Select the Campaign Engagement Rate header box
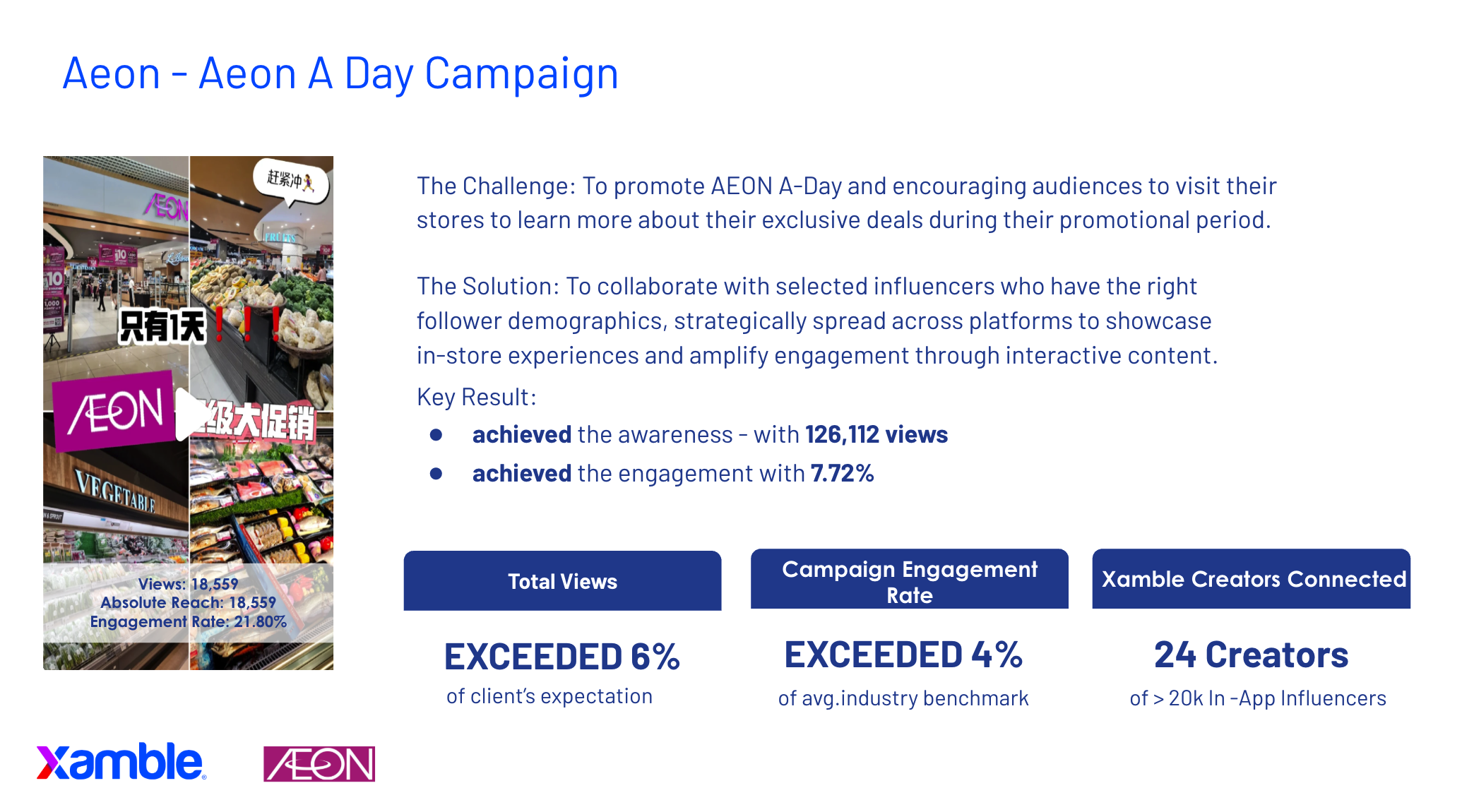The height and width of the screenshot is (812, 1462). (x=909, y=579)
